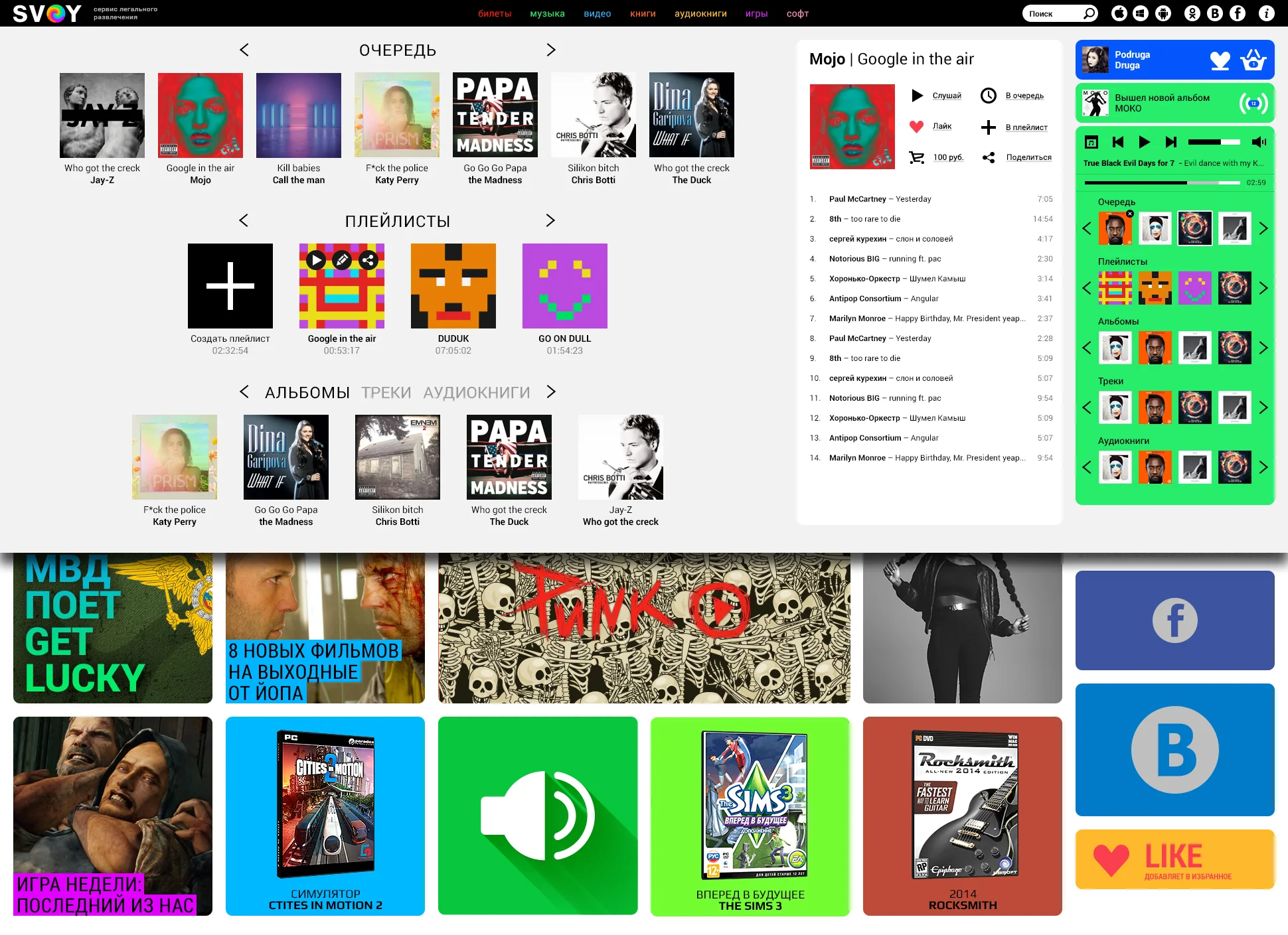The height and width of the screenshot is (935, 1288).
Task: Skip to previous track in player
Action: (x=1118, y=142)
